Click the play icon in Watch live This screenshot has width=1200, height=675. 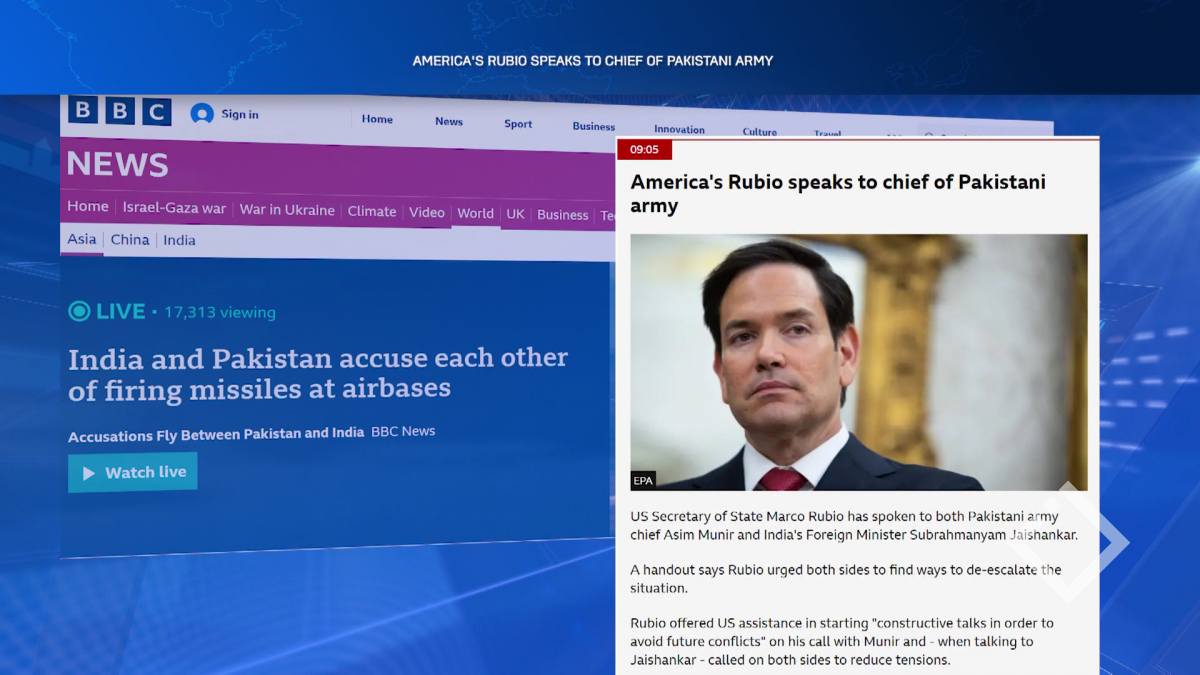[89, 473]
